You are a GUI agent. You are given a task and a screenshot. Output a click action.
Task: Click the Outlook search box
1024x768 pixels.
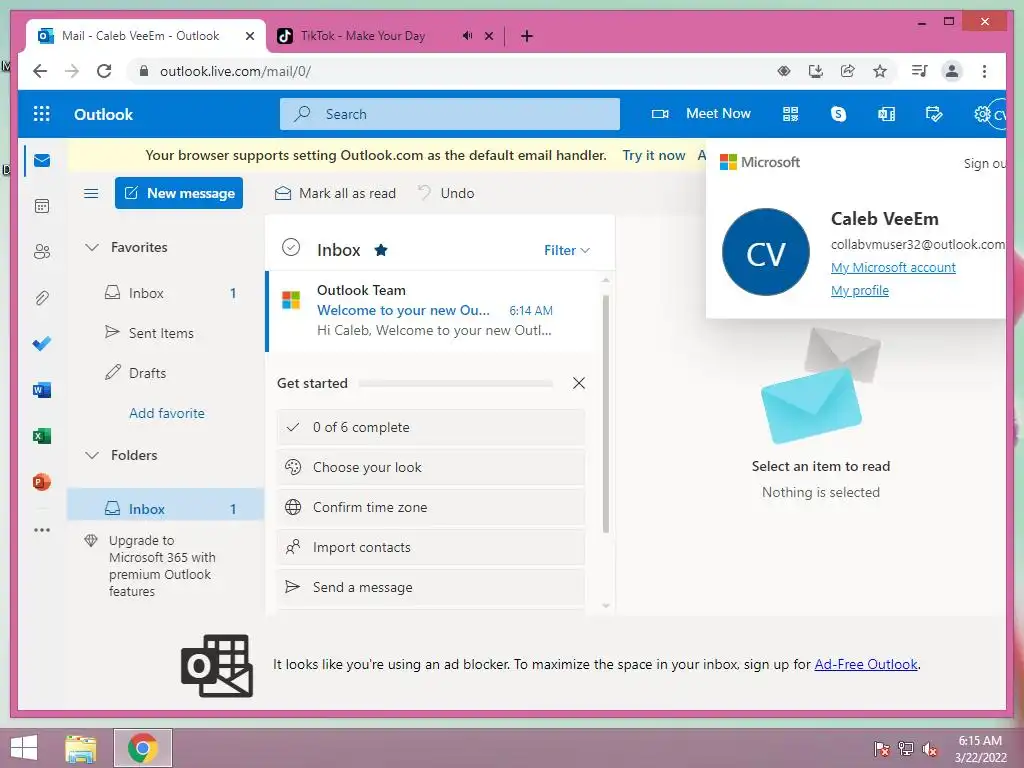(450, 114)
